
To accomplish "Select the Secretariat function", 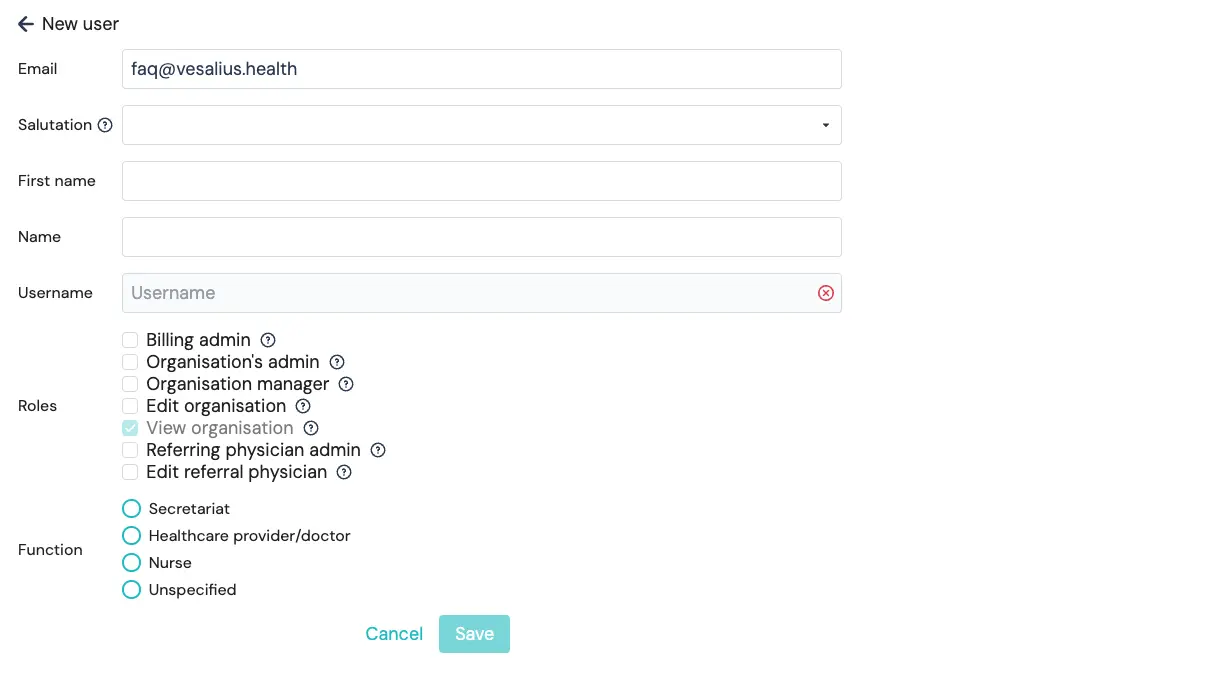I will click(131, 509).
